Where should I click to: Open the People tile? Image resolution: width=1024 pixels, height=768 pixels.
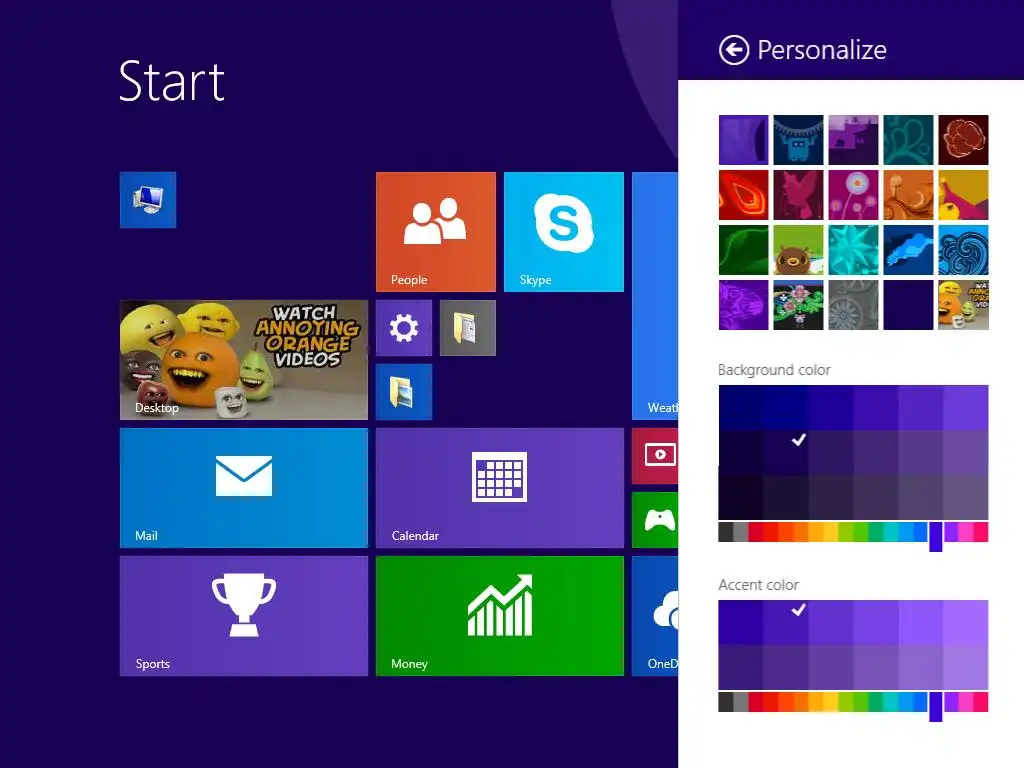click(436, 232)
